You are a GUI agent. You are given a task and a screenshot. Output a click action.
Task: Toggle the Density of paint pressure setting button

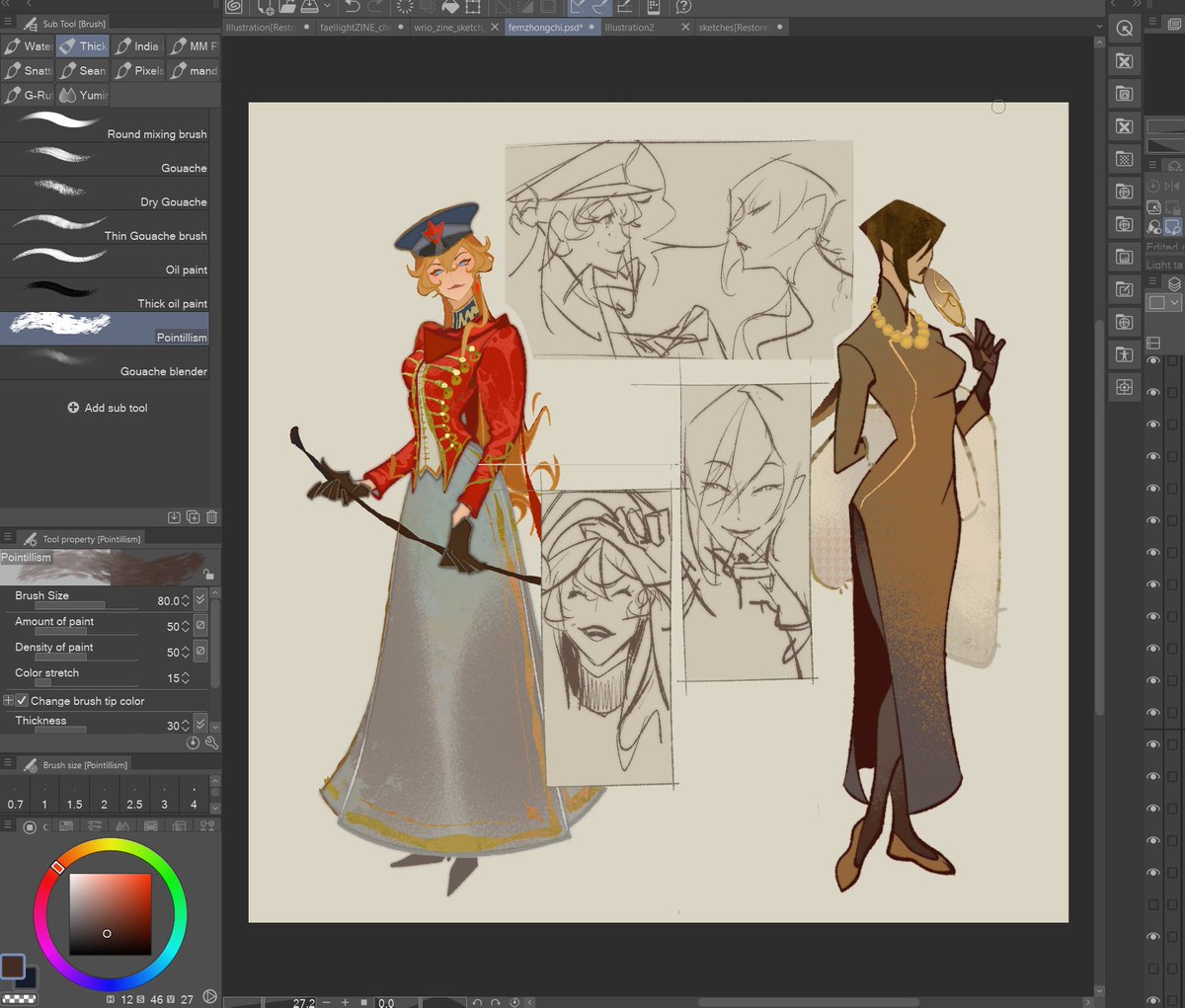[200, 651]
